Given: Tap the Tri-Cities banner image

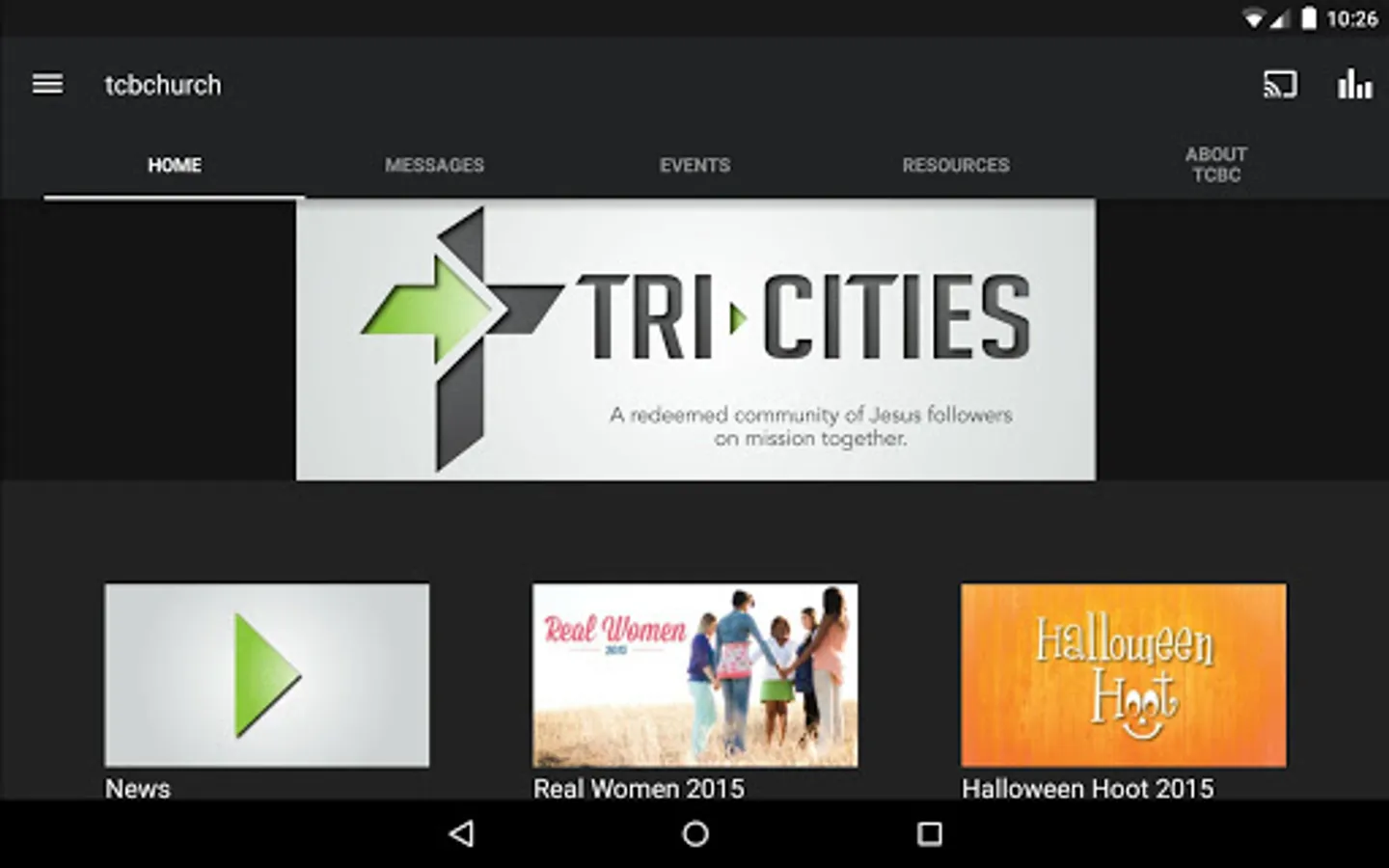Looking at the screenshot, I should click(695, 339).
